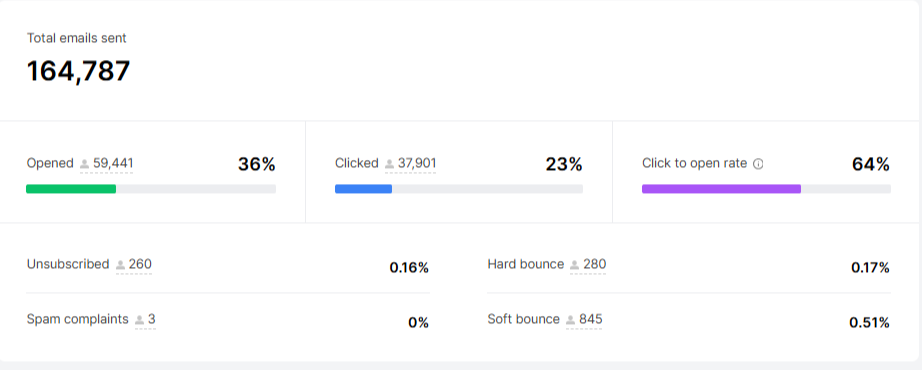The width and height of the screenshot is (922, 370).
Task: Click the person icon next to Opened
Action: [85, 164]
